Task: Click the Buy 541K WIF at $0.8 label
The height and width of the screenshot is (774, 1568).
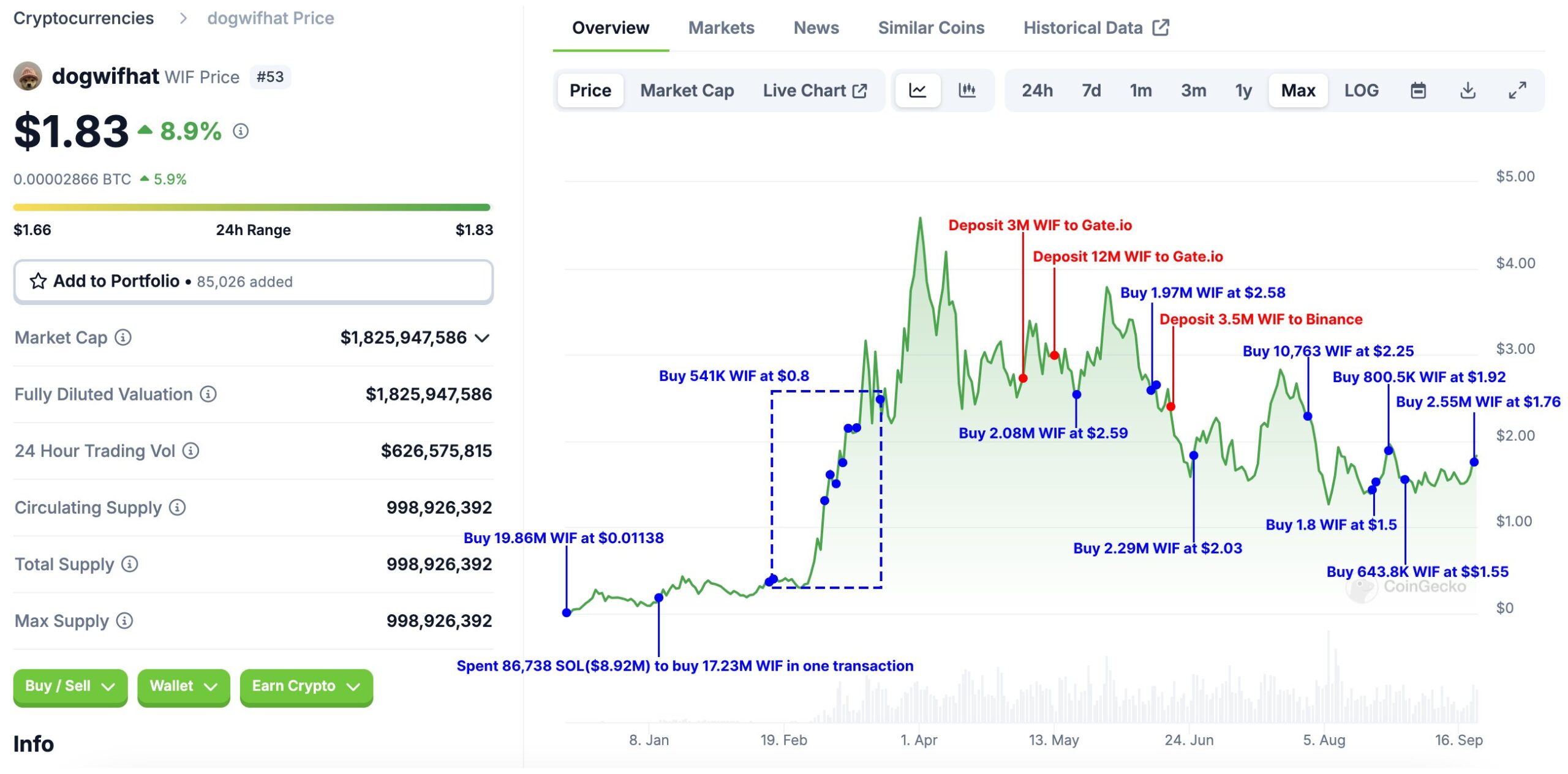Action: click(734, 375)
